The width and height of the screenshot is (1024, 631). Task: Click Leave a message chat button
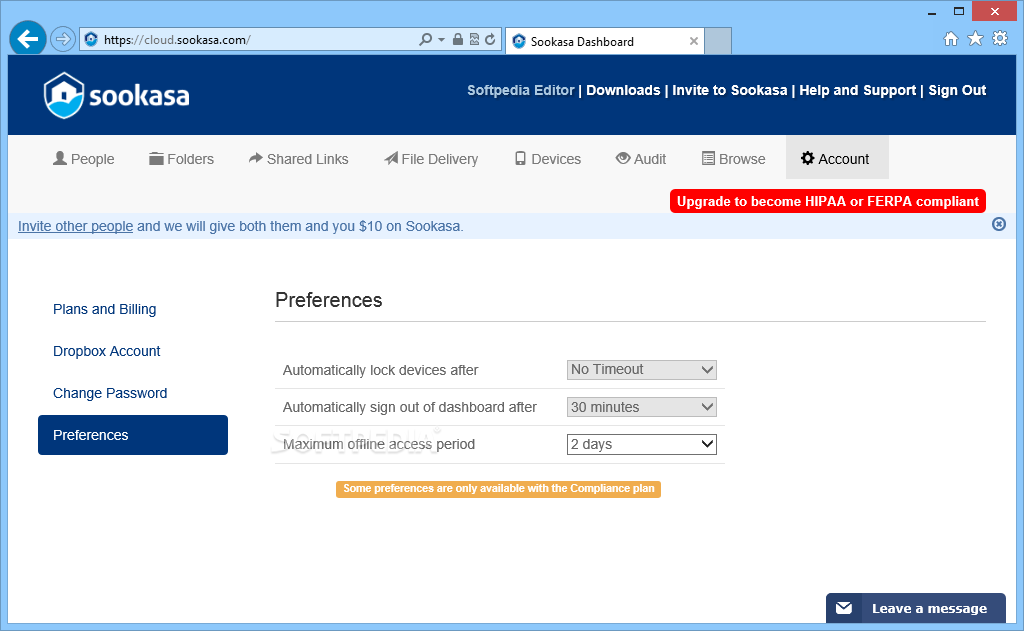tap(916, 608)
